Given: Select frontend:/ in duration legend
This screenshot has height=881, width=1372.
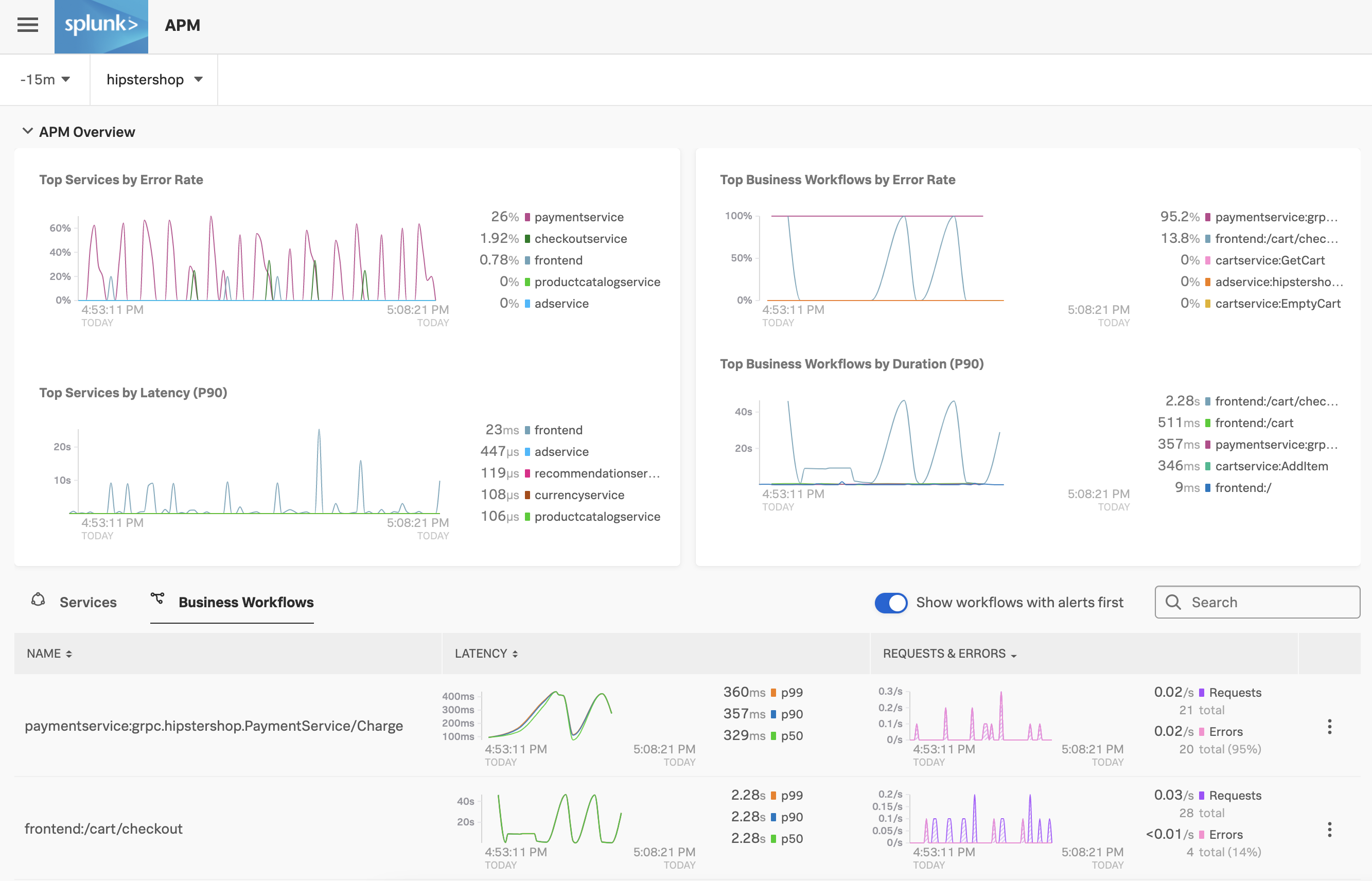Looking at the screenshot, I should point(1243,487).
